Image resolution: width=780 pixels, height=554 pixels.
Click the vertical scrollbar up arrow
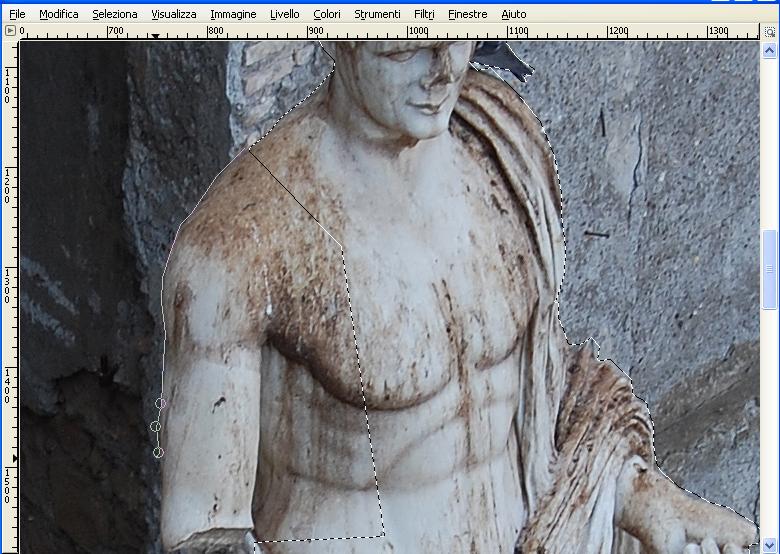tap(770, 50)
